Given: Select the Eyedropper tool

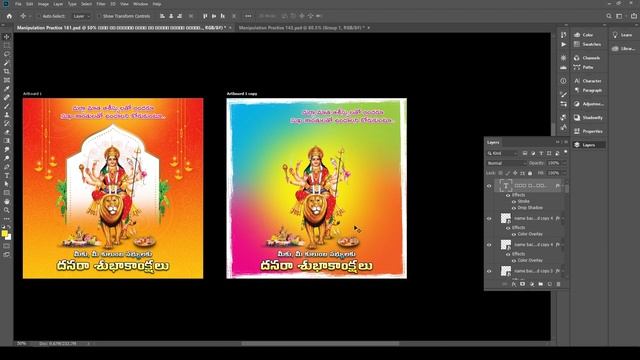Looking at the screenshot, I should tap(7, 89).
